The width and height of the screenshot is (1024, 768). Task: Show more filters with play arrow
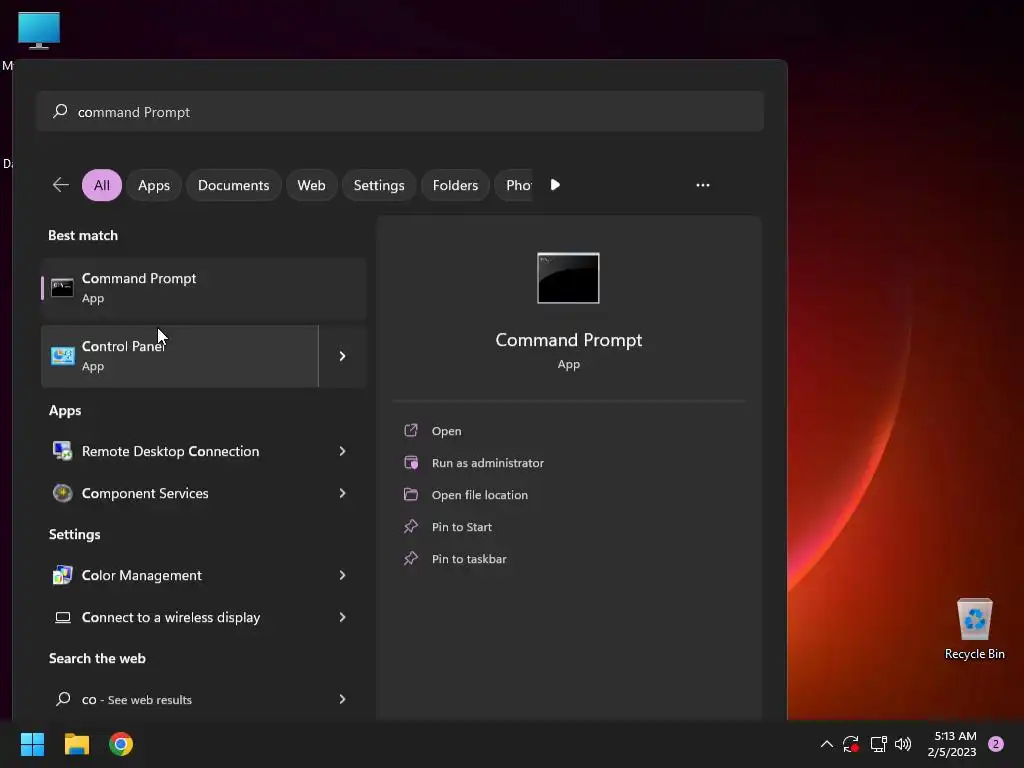coord(555,185)
